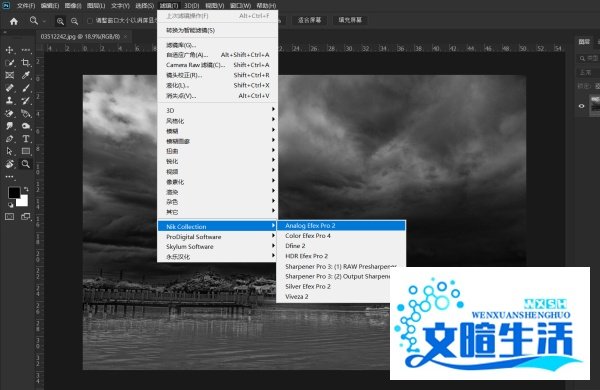Expand the 像素化 filter submenu

click(217, 182)
